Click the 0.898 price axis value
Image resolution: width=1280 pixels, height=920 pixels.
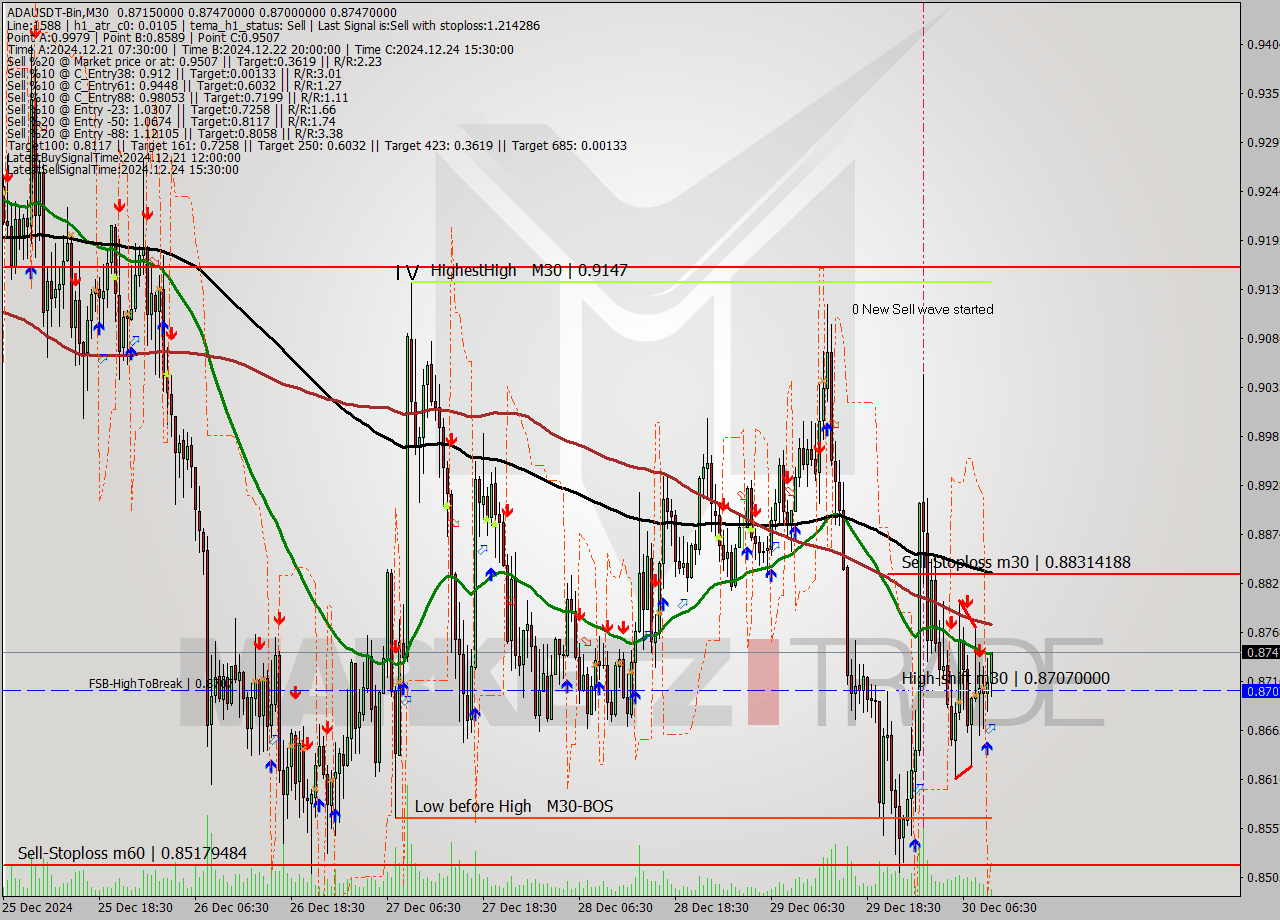[1262, 436]
